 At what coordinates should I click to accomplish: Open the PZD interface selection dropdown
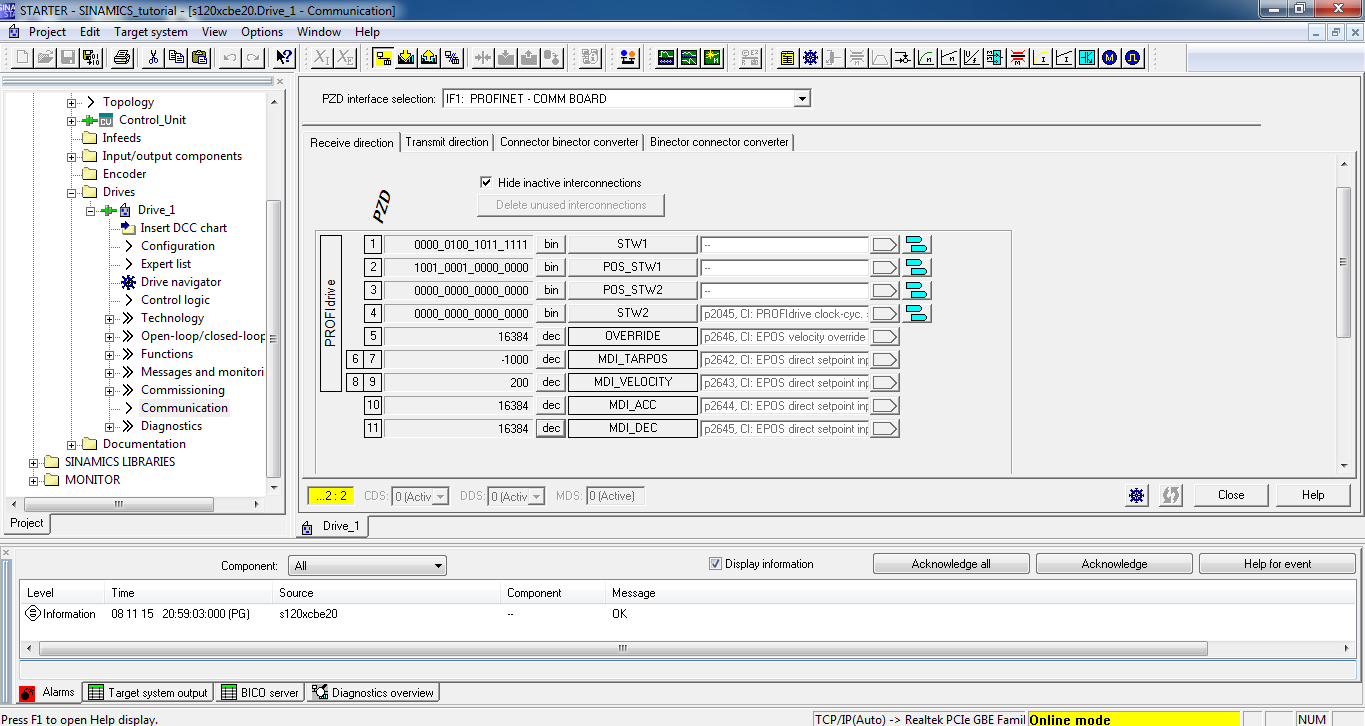(x=801, y=99)
